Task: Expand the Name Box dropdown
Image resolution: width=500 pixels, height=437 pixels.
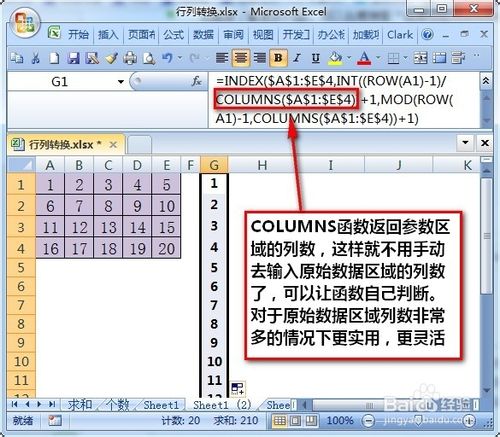Action: 121,81
